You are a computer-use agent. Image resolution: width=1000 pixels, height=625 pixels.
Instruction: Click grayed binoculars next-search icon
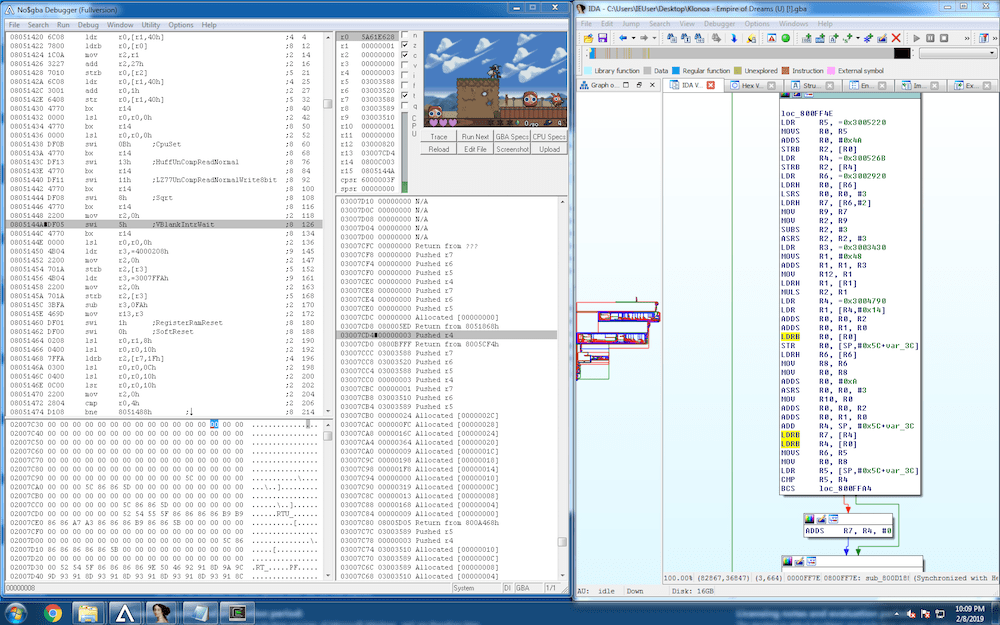coord(716,38)
